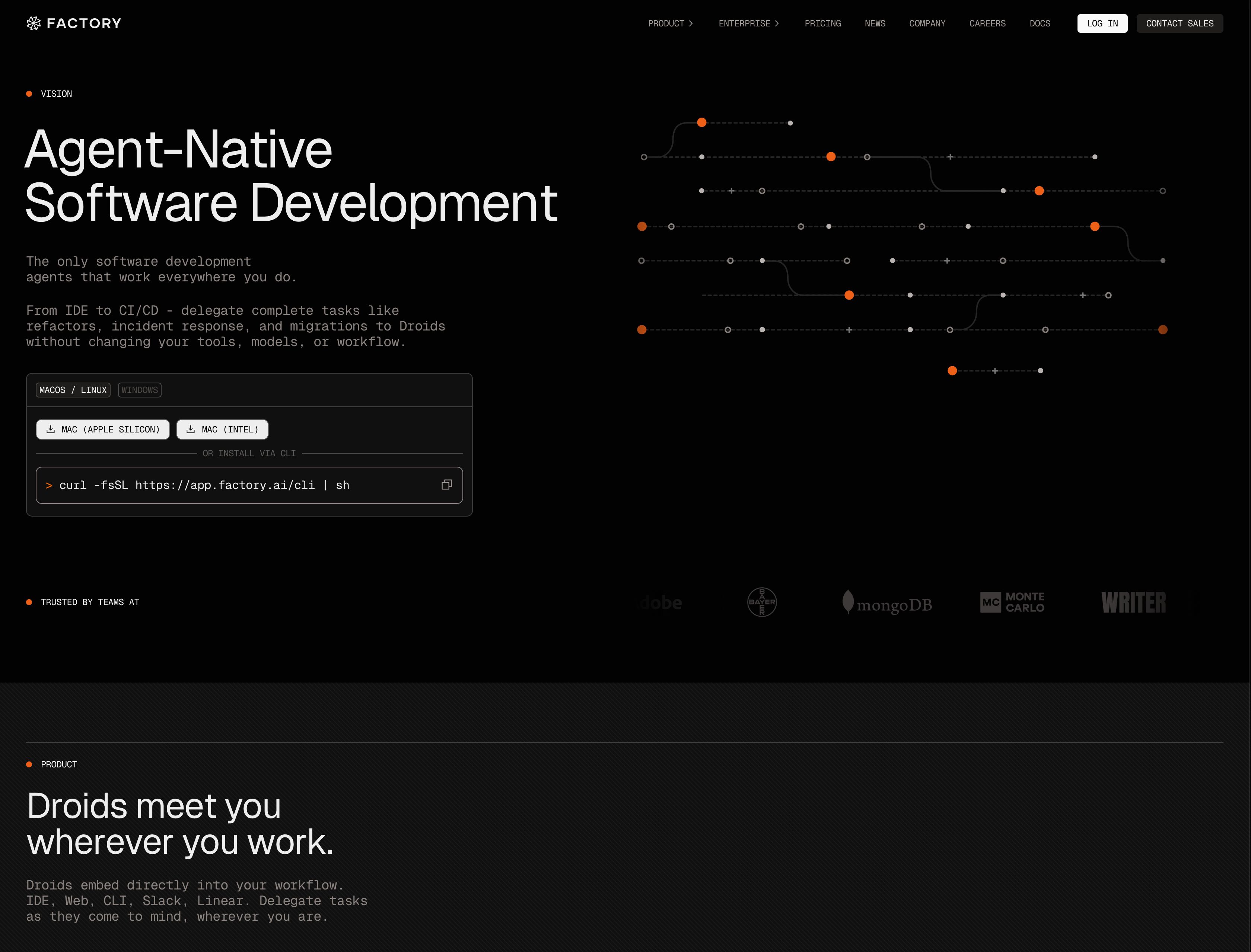Open the News page
1251x952 pixels.
click(875, 23)
